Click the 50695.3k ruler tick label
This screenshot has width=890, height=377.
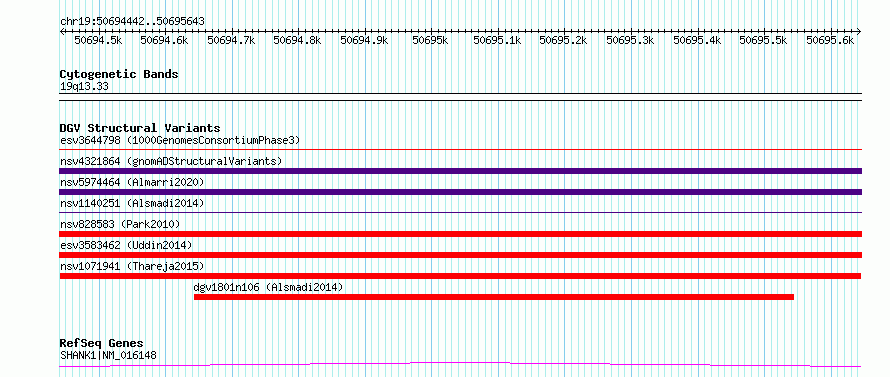point(631,40)
